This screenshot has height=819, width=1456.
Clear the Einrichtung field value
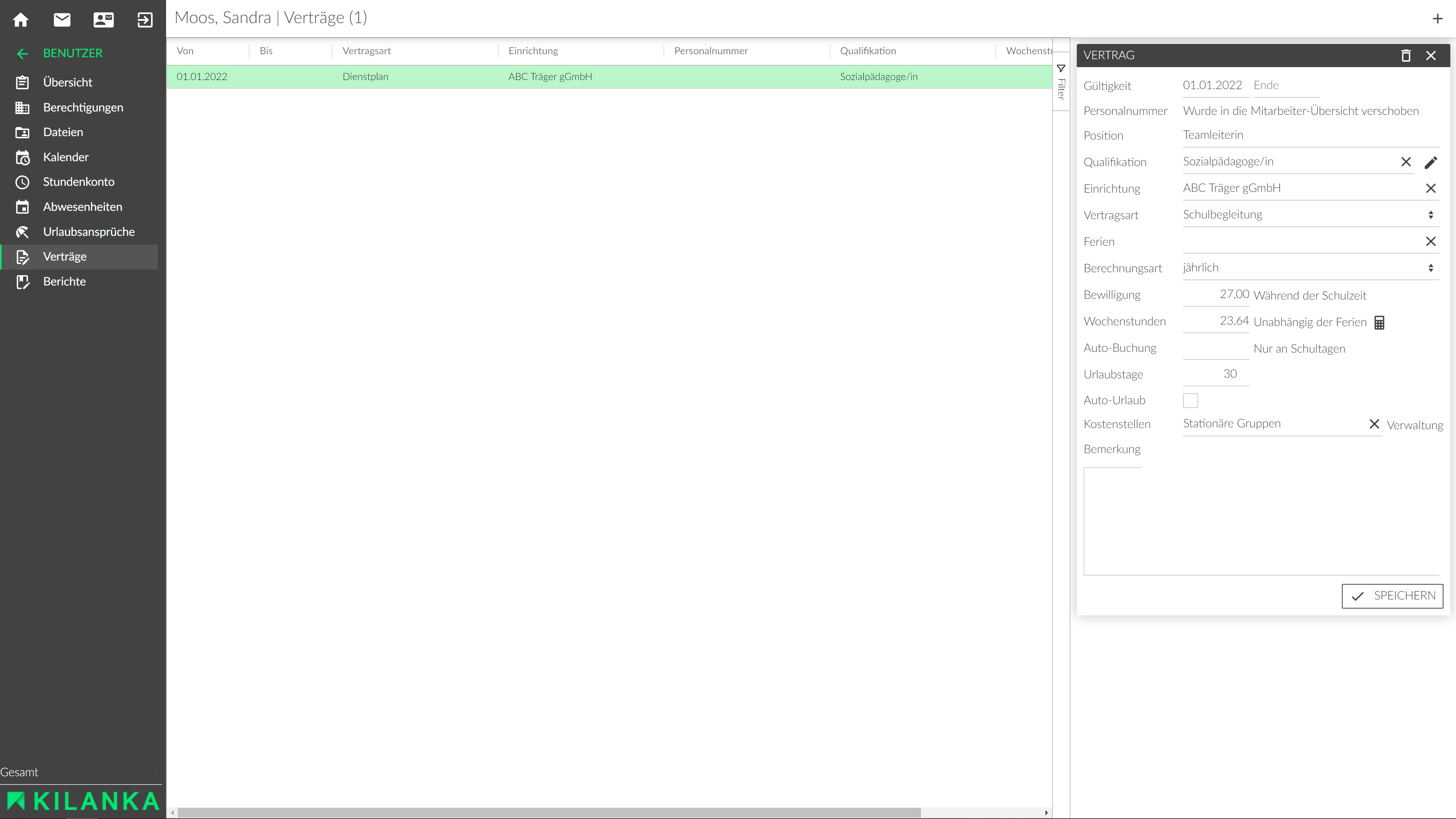[1431, 188]
